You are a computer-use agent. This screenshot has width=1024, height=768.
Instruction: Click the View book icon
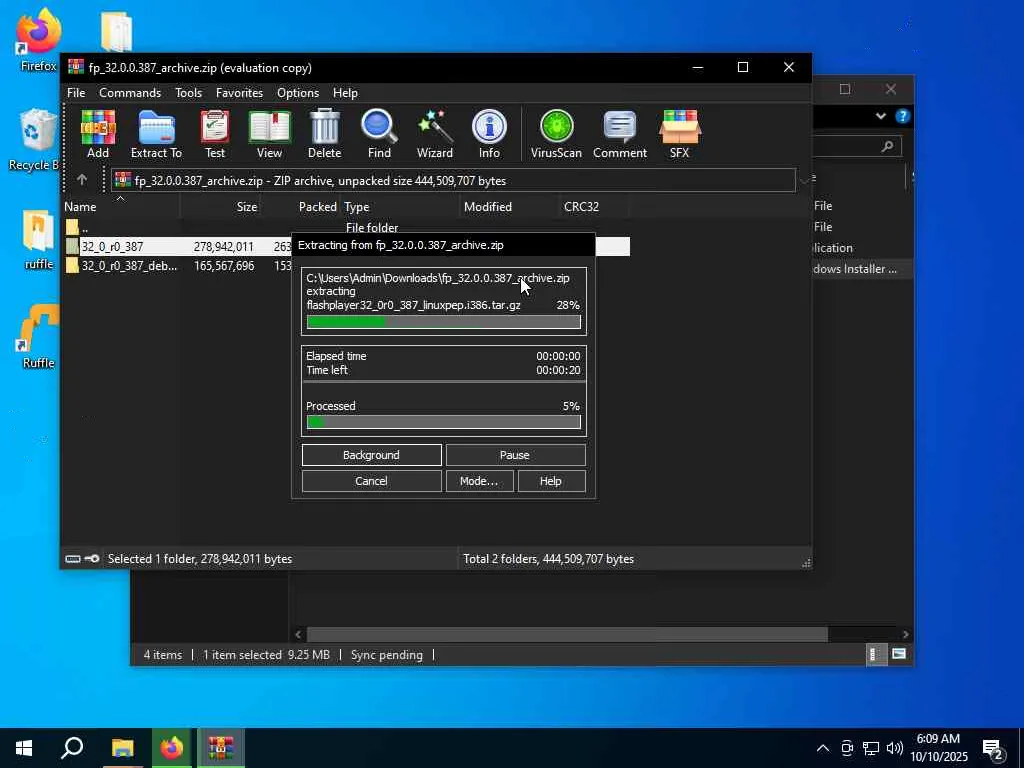269,133
